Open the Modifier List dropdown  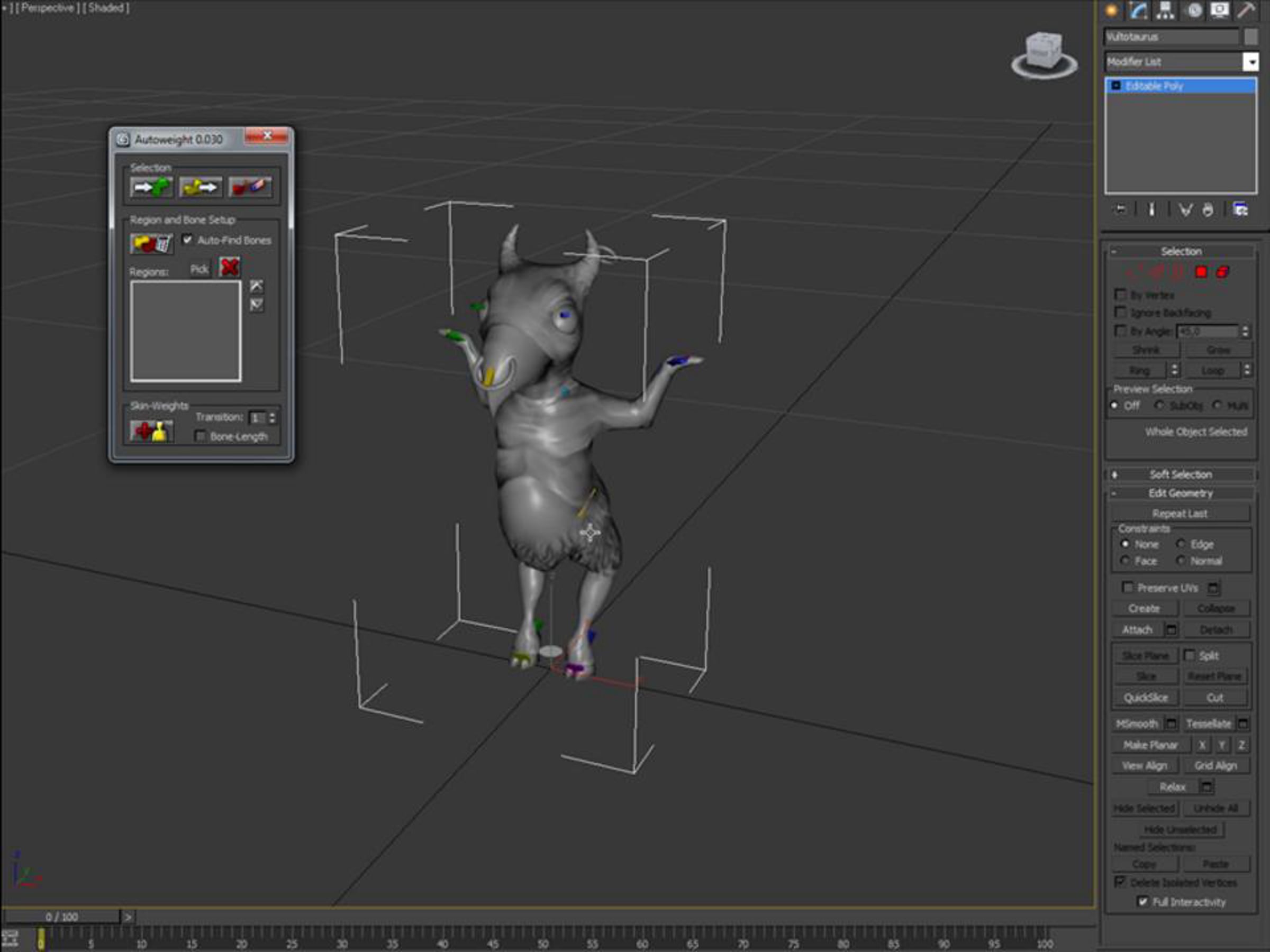click(x=1250, y=62)
